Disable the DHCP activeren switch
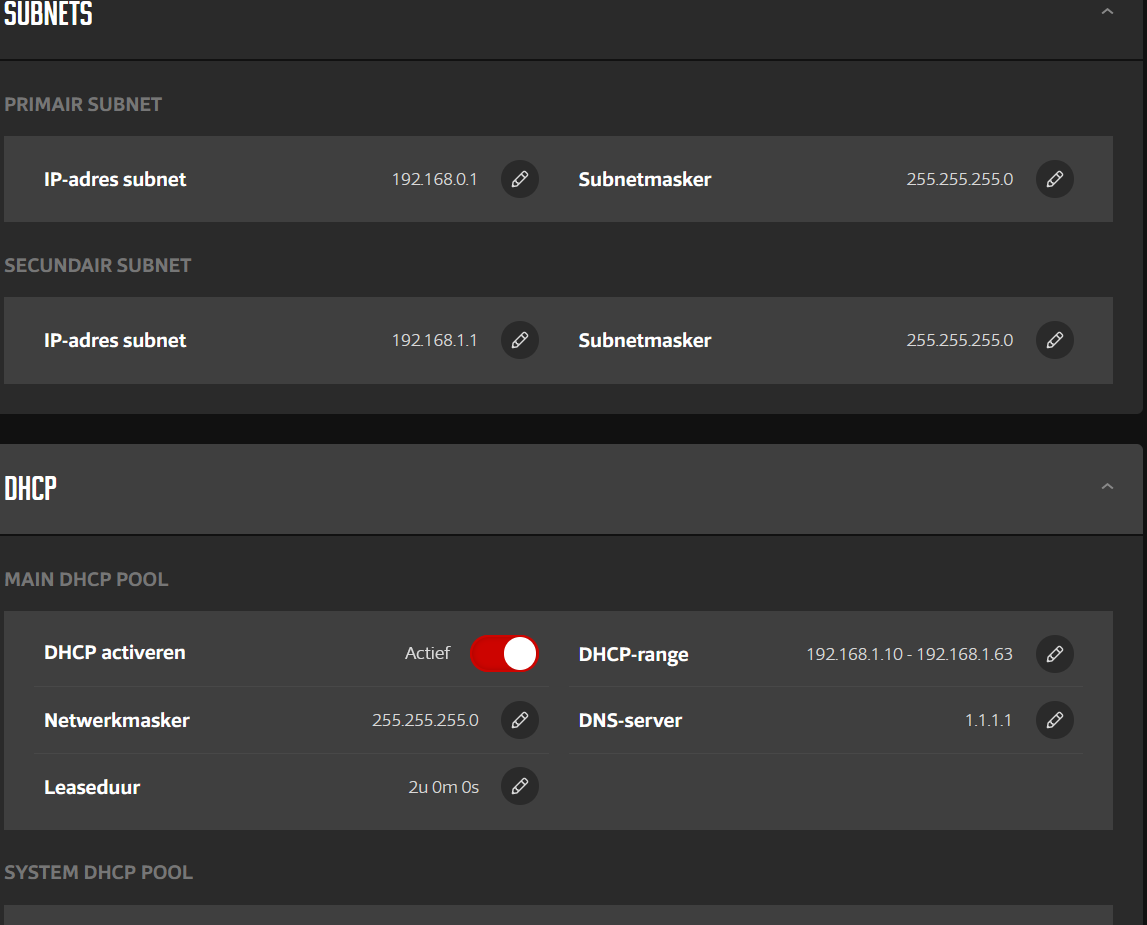 (504, 654)
